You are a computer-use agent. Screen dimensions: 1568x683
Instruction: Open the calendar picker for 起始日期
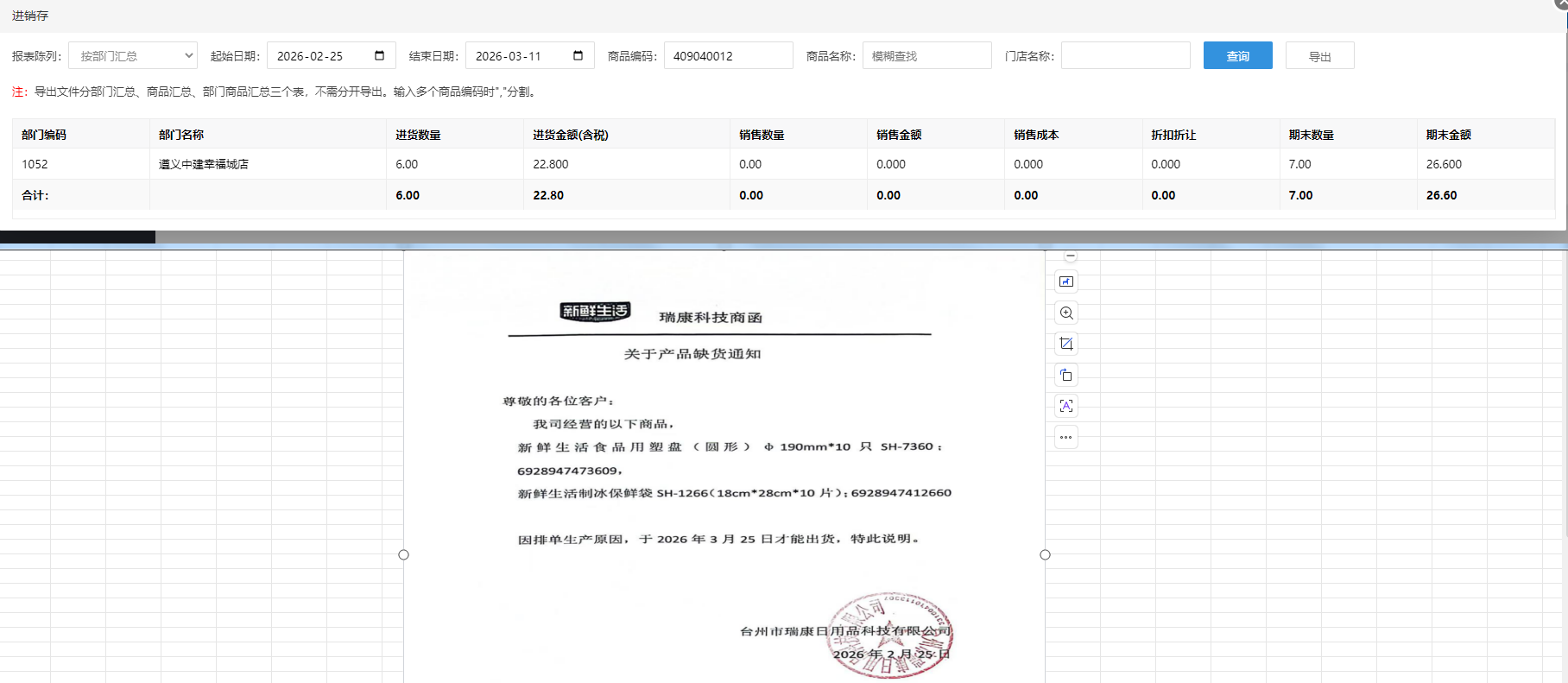[379, 56]
